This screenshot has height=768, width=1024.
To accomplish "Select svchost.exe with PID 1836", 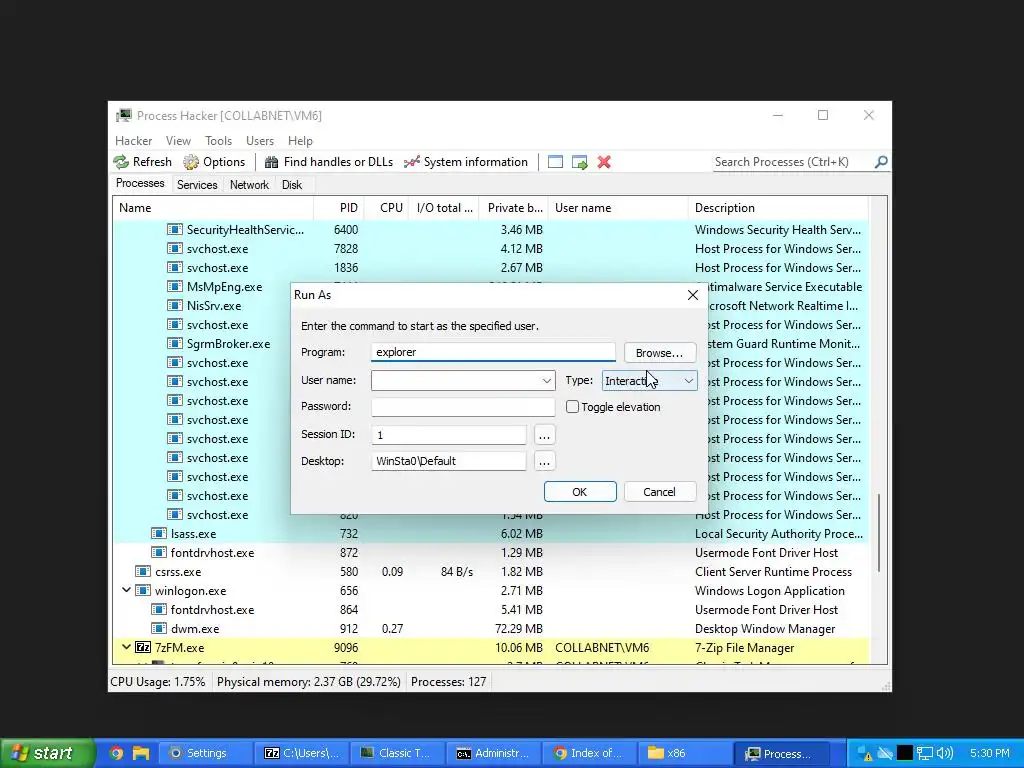I will point(491,267).
